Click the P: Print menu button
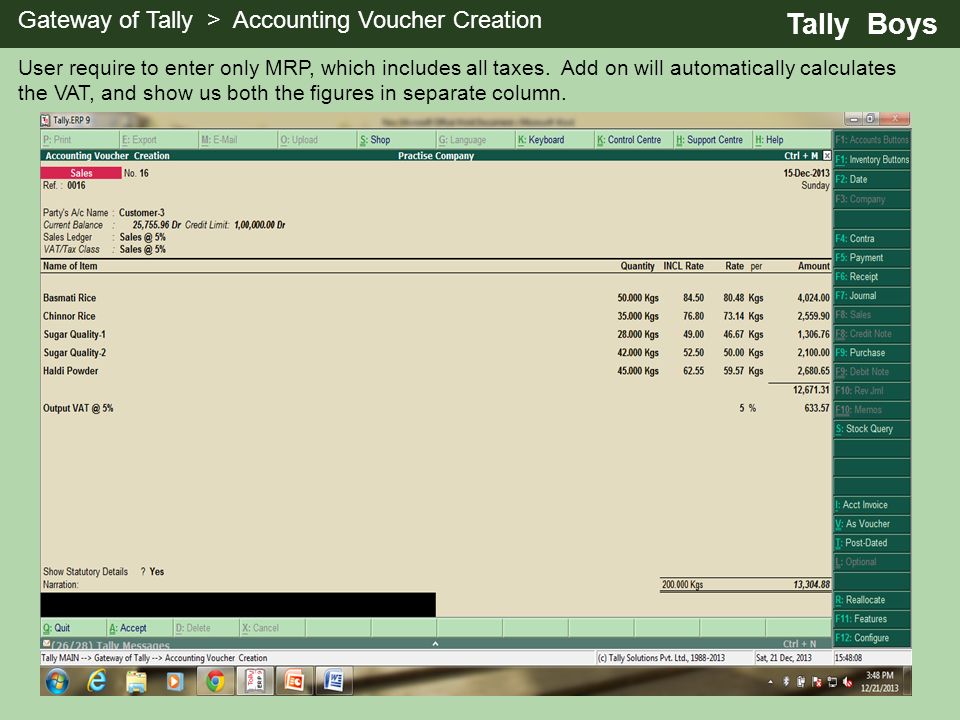This screenshot has width=960, height=720. [x=80, y=140]
